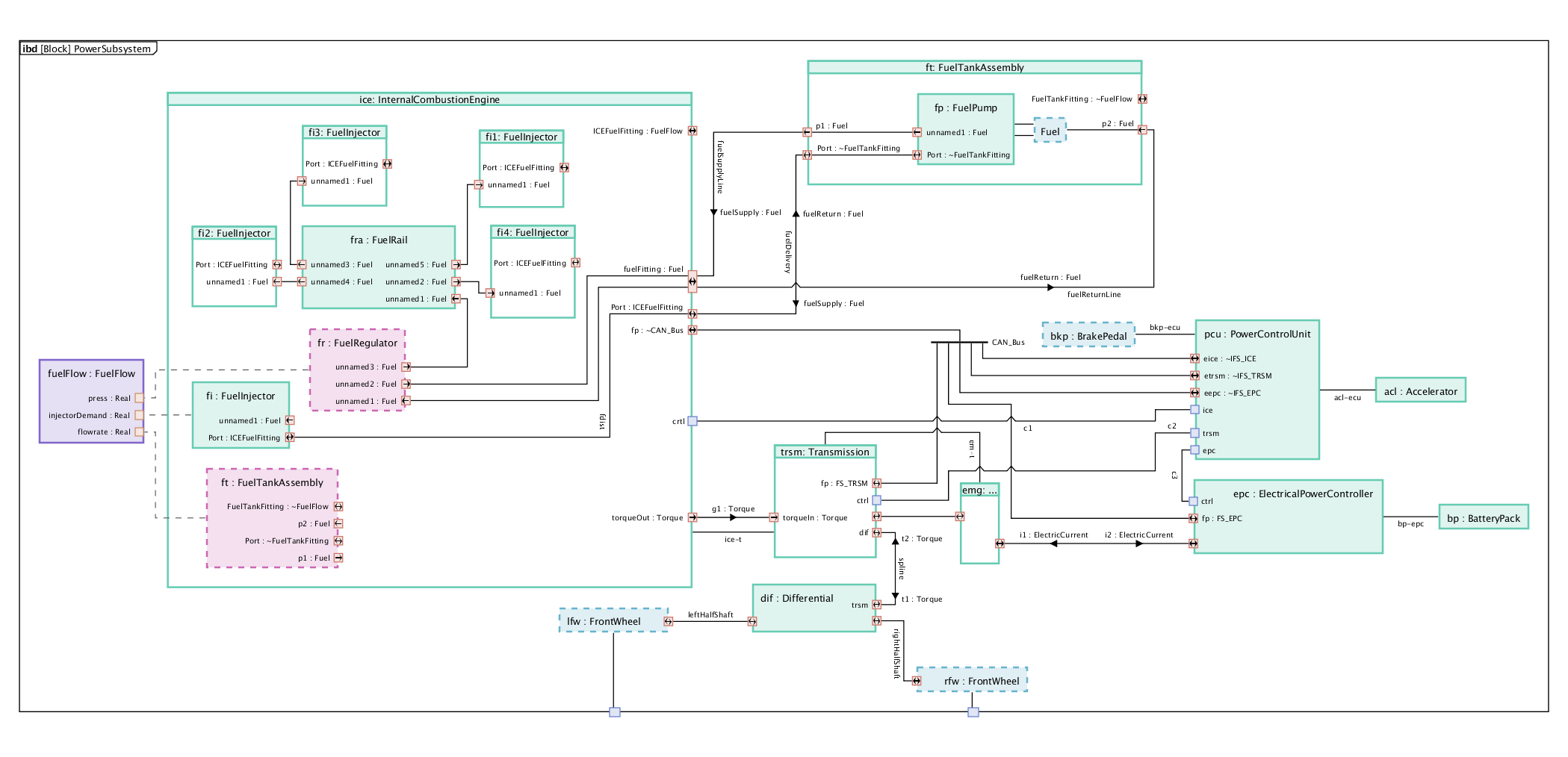
Task: Select the ctrl port on ElectricalPowerController
Action: [1194, 501]
